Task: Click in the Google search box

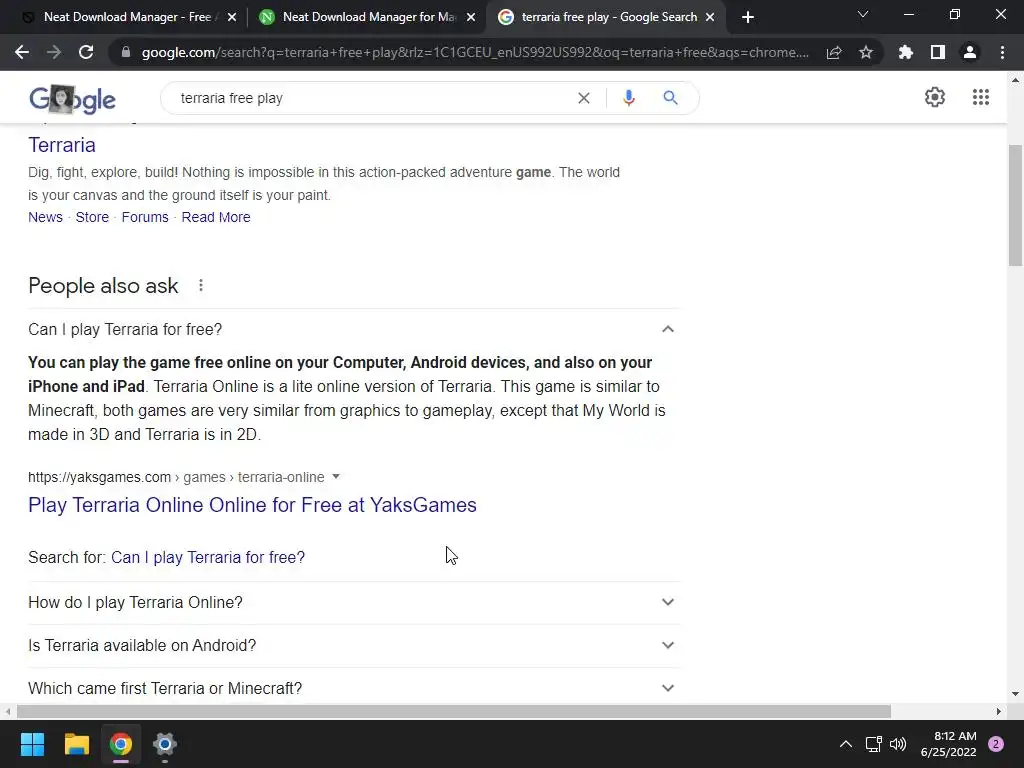Action: [x=372, y=98]
